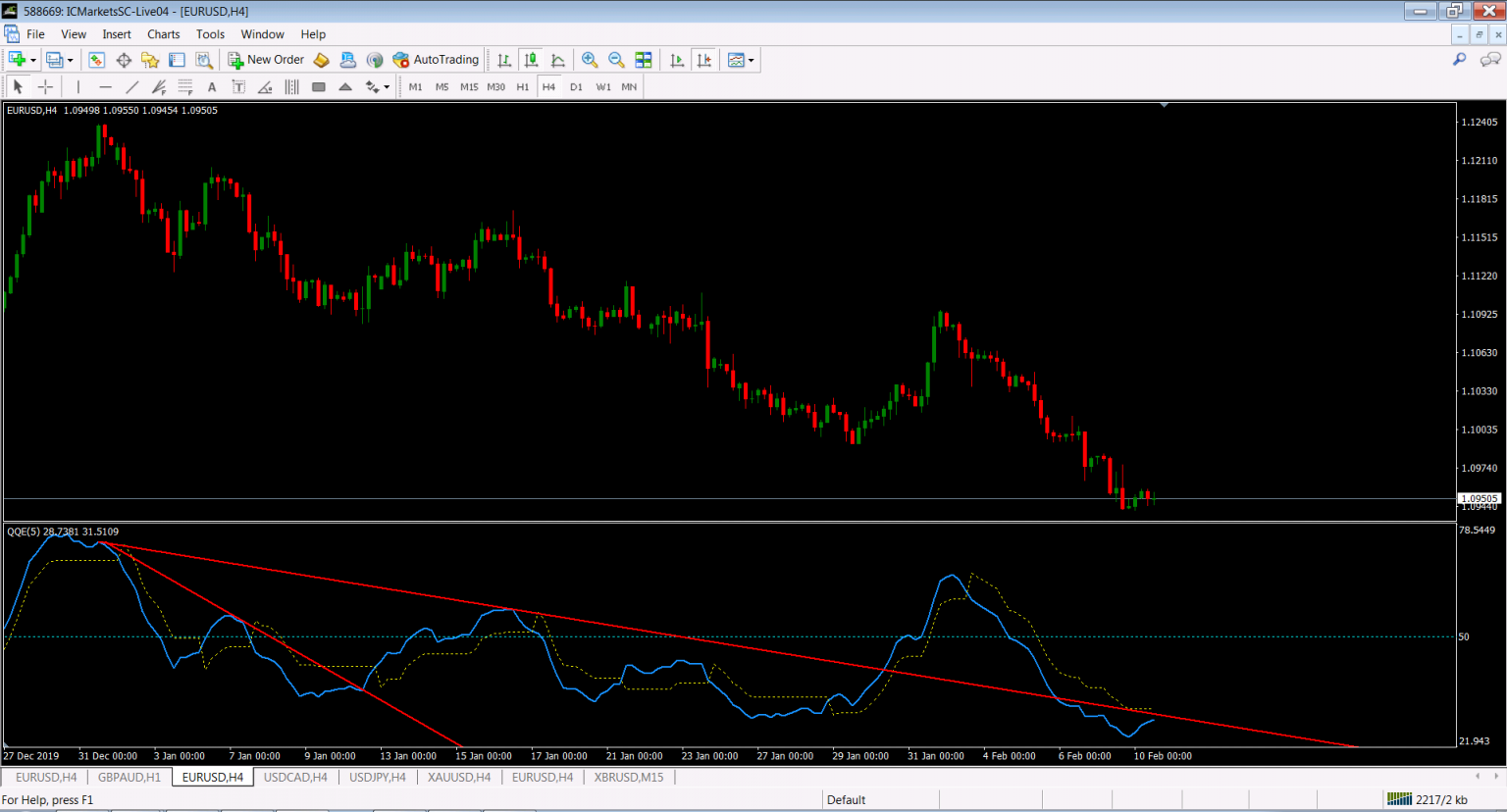The image size is (1507, 812).
Task: Switch to the M1 timeframe
Action: pyautogui.click(x=416, y=87)
